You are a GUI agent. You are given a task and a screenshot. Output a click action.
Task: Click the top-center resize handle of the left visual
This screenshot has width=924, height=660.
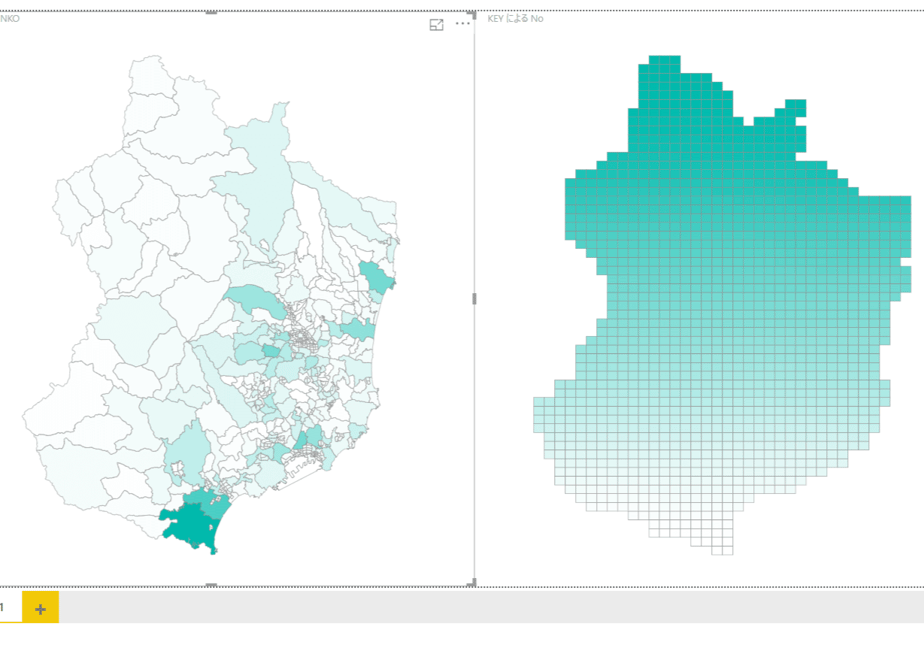tap(211, 12)
